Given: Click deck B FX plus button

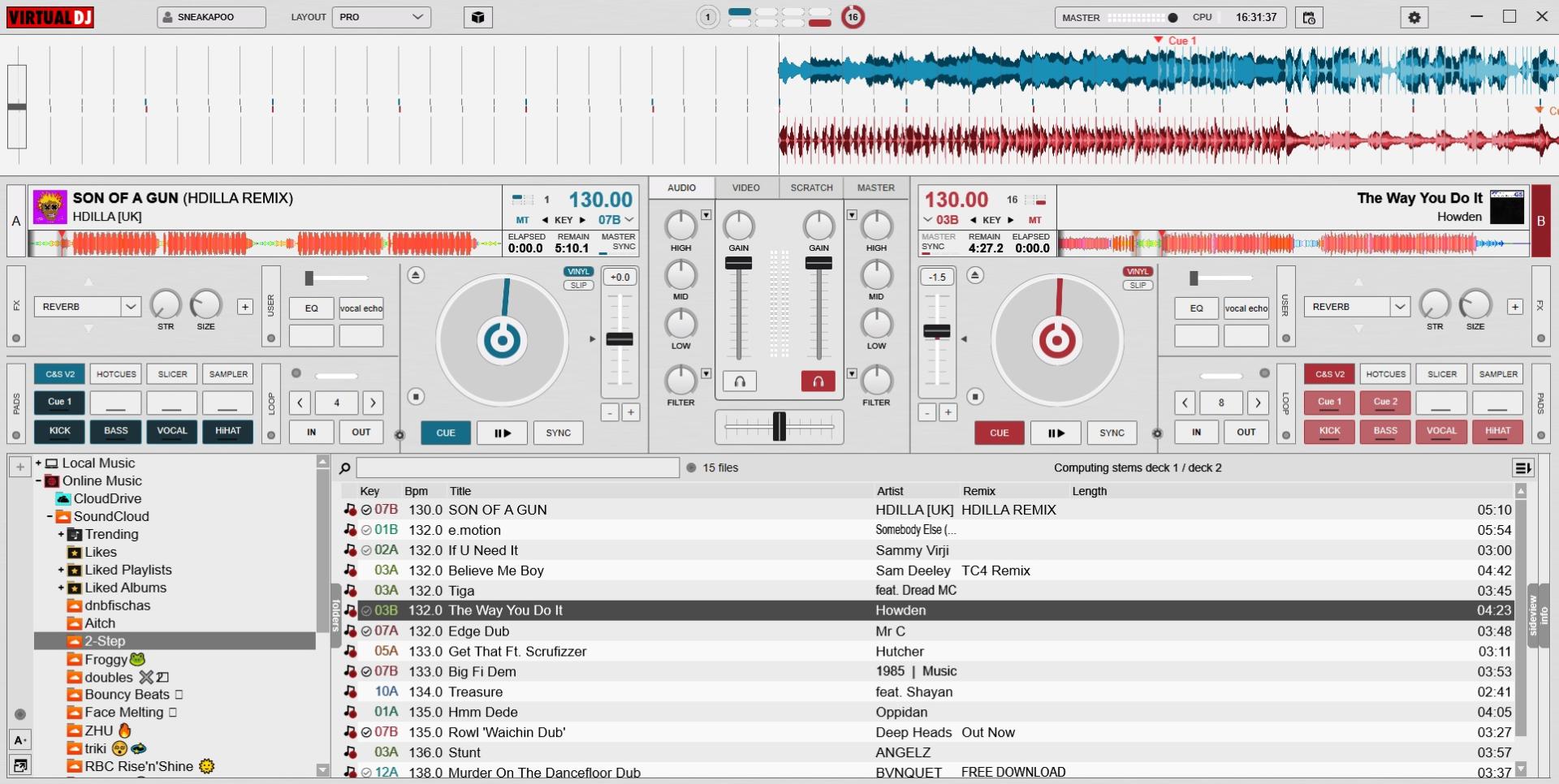Looking at the screenshot, I should (x=1514, y=307).
